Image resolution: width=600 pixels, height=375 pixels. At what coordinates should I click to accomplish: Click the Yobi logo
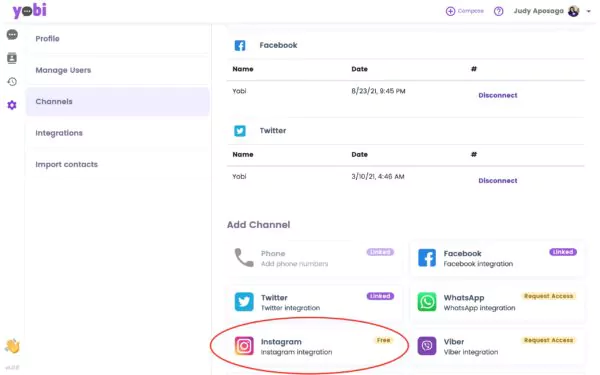tap(29, 10)
